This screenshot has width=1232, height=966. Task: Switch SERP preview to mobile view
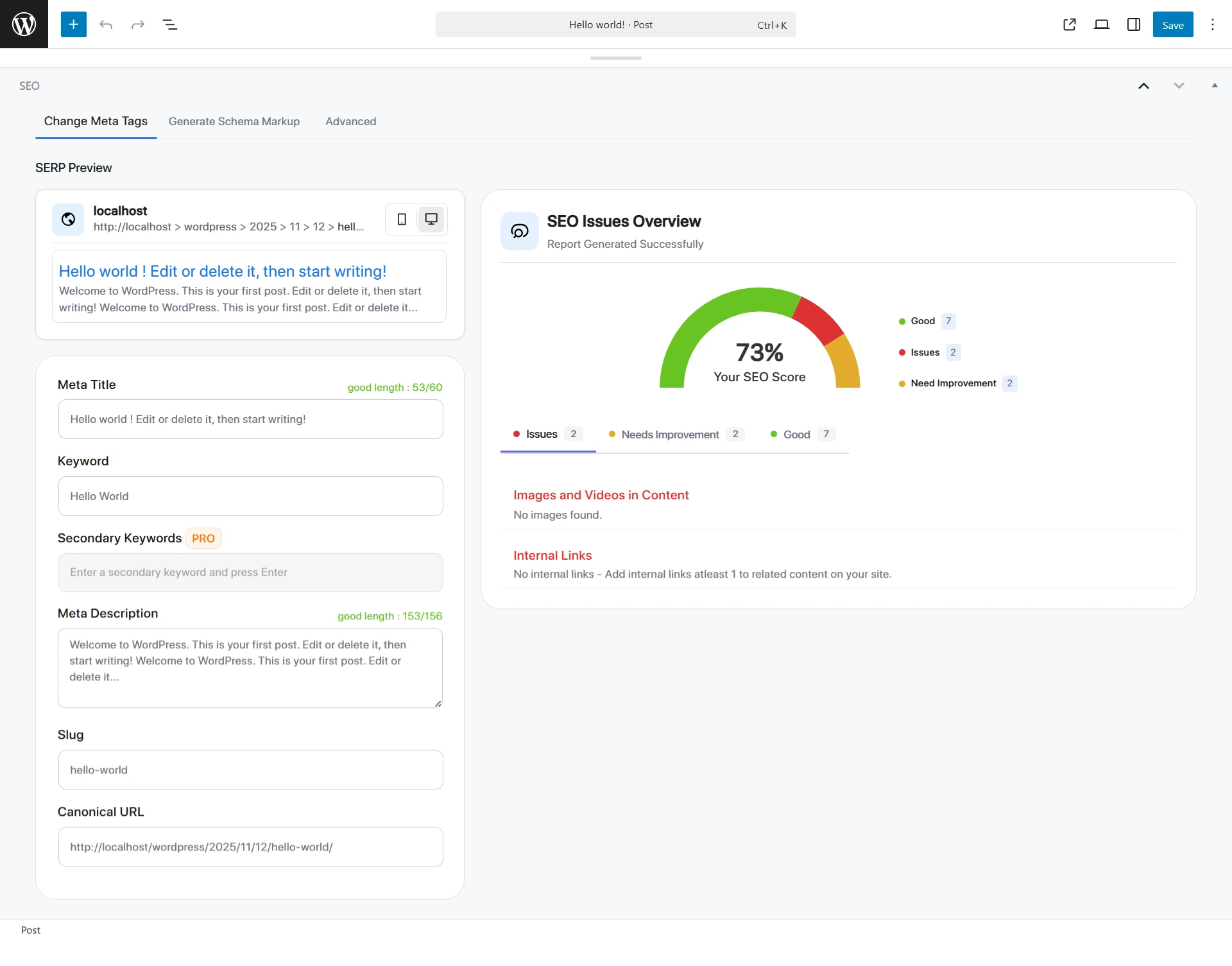pyautogui.click(x=401, y=219)
